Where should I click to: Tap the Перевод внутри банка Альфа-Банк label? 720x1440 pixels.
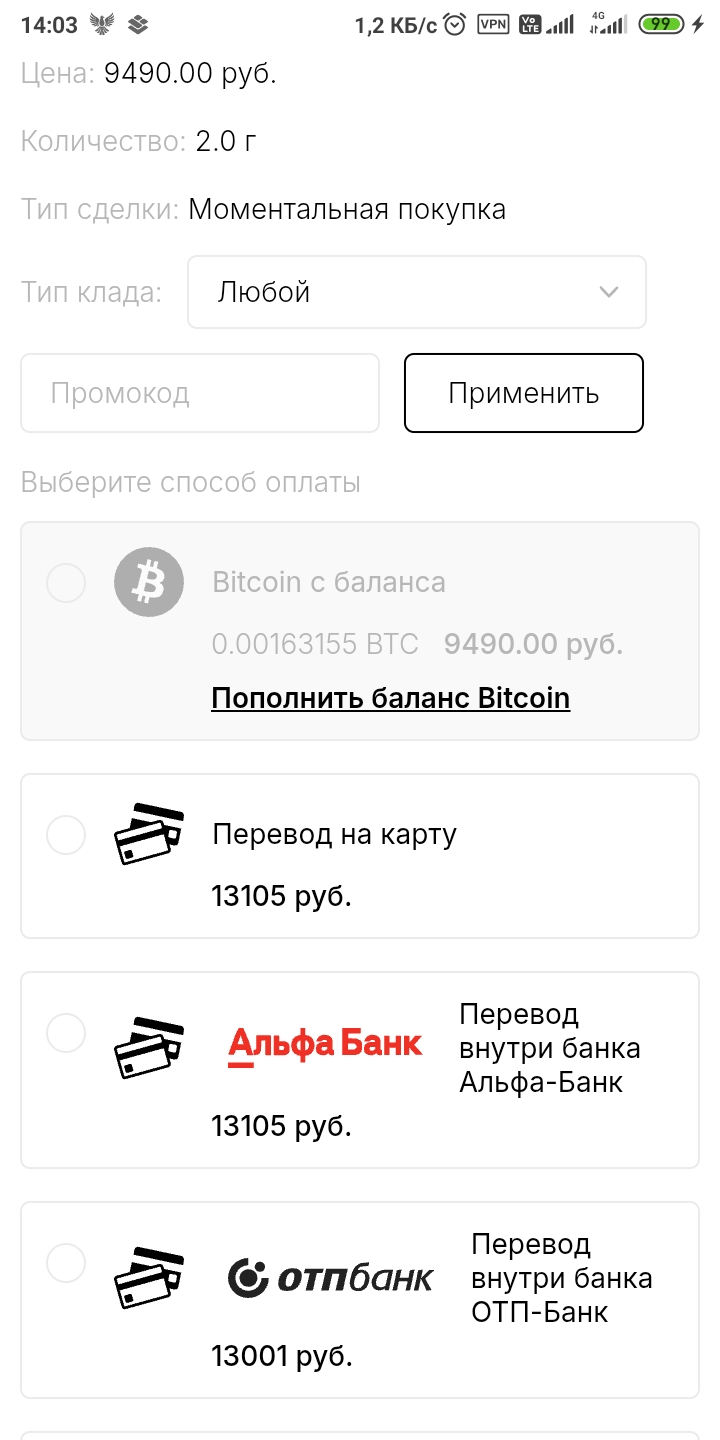549,1047
